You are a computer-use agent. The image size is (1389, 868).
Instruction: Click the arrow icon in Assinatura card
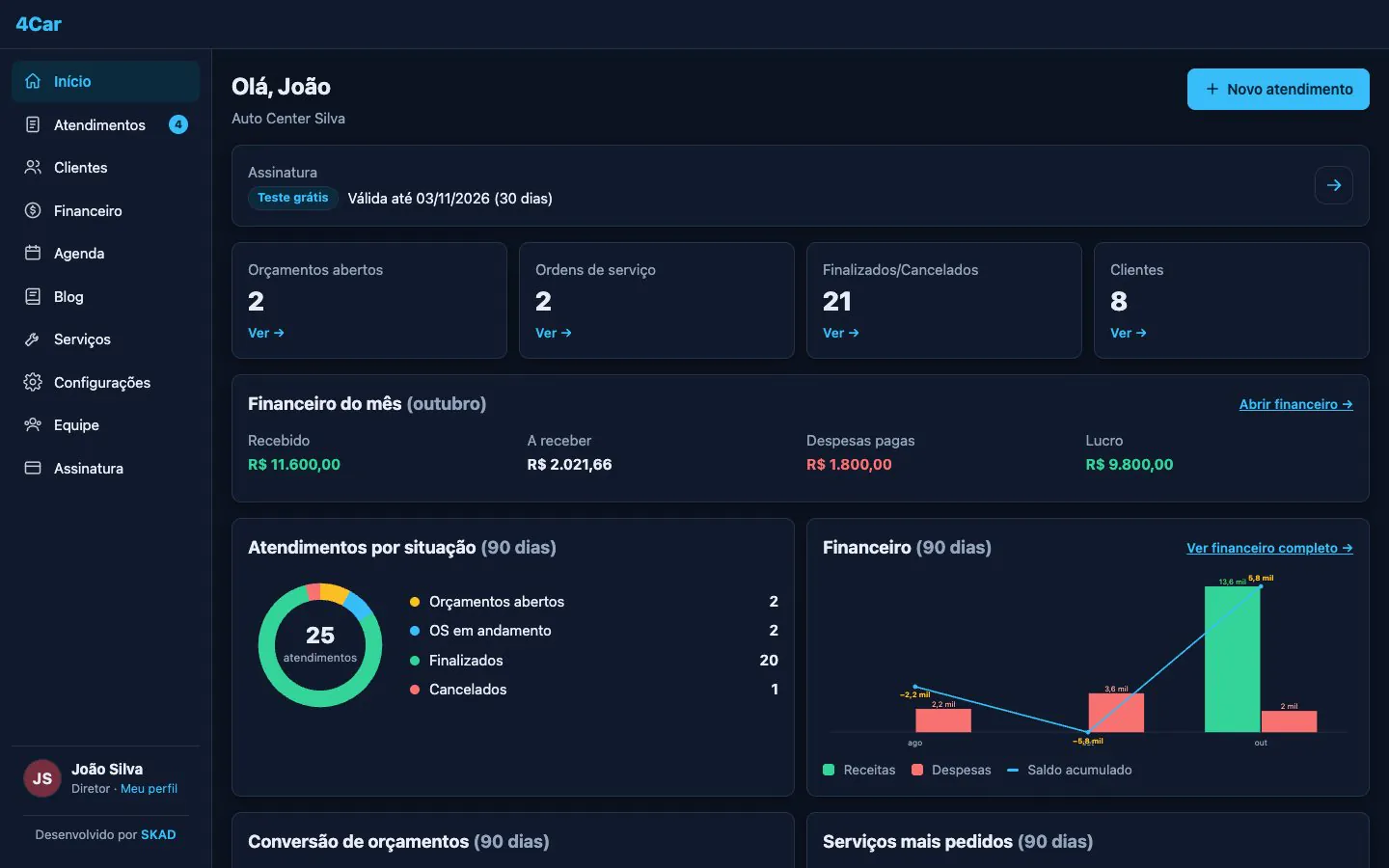(1334, 185)
